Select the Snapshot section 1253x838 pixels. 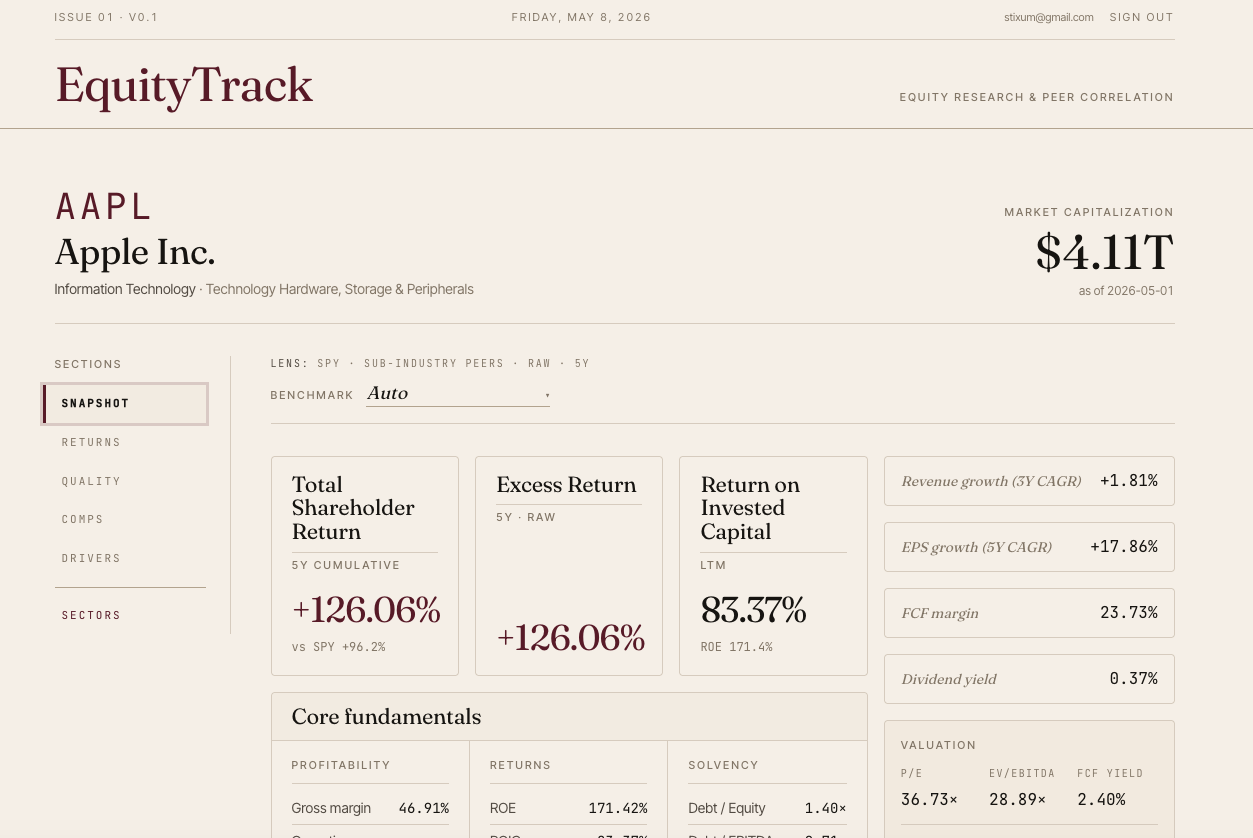(x=125, y=404)
